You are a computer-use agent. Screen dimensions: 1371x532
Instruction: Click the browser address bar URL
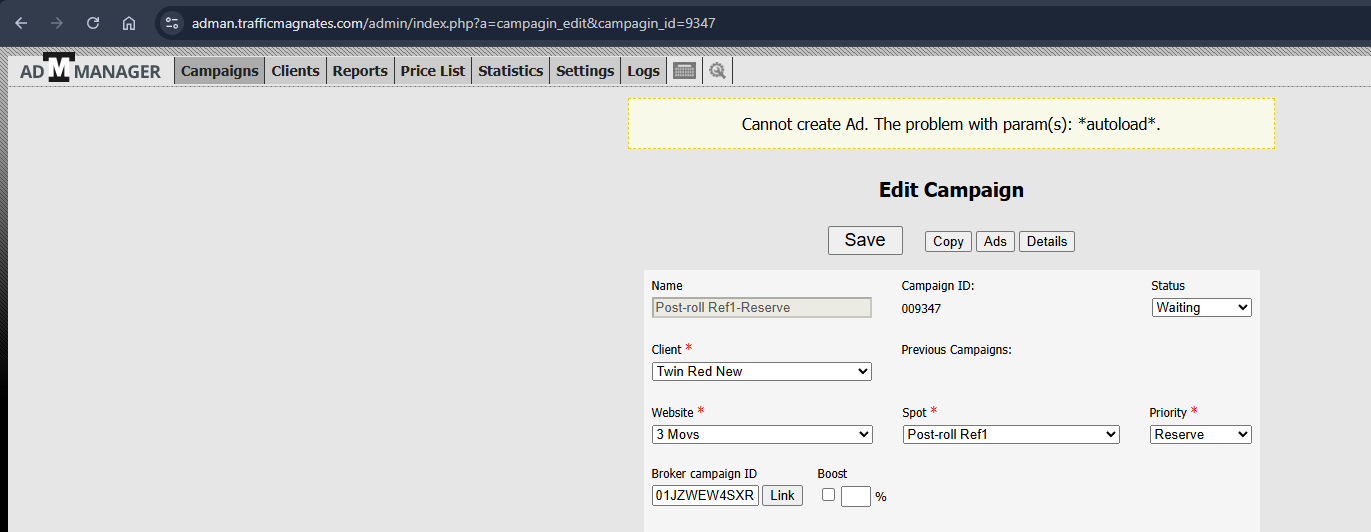(x=453, y=22)
